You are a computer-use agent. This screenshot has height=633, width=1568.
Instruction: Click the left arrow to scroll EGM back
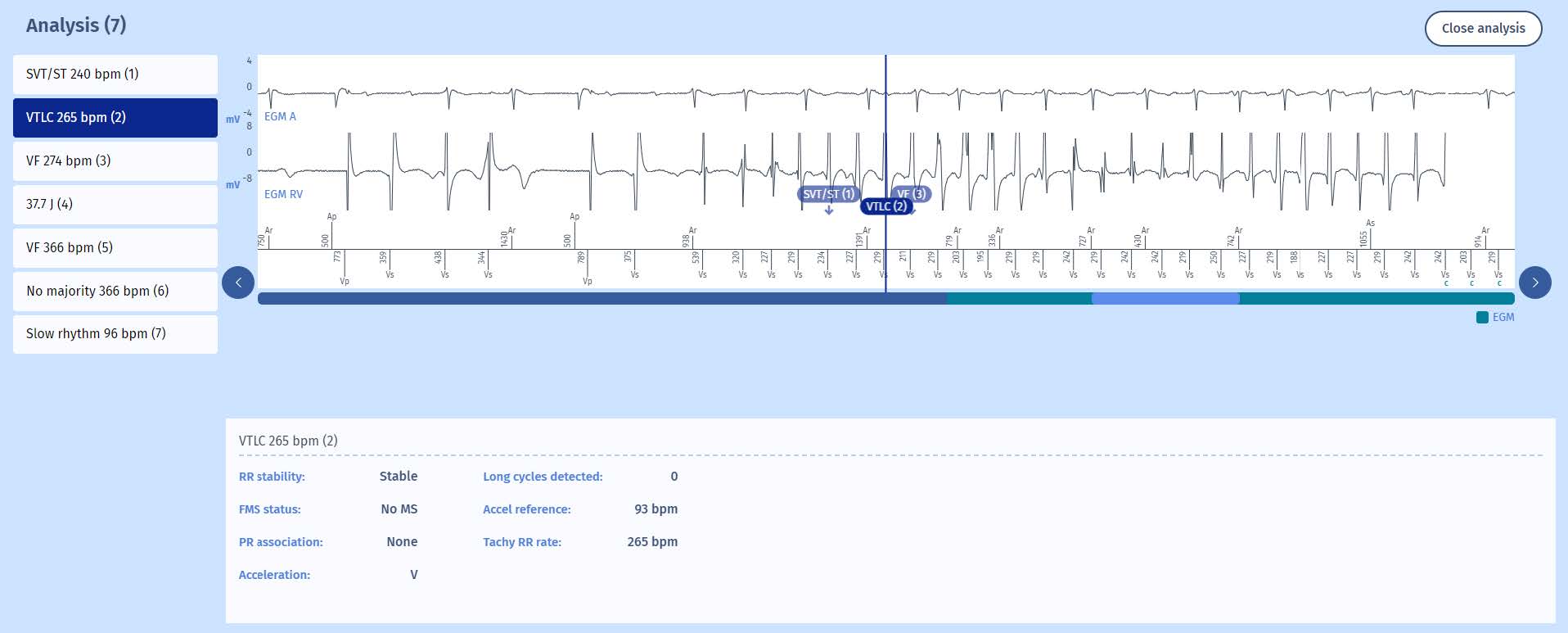click(238, 283)
